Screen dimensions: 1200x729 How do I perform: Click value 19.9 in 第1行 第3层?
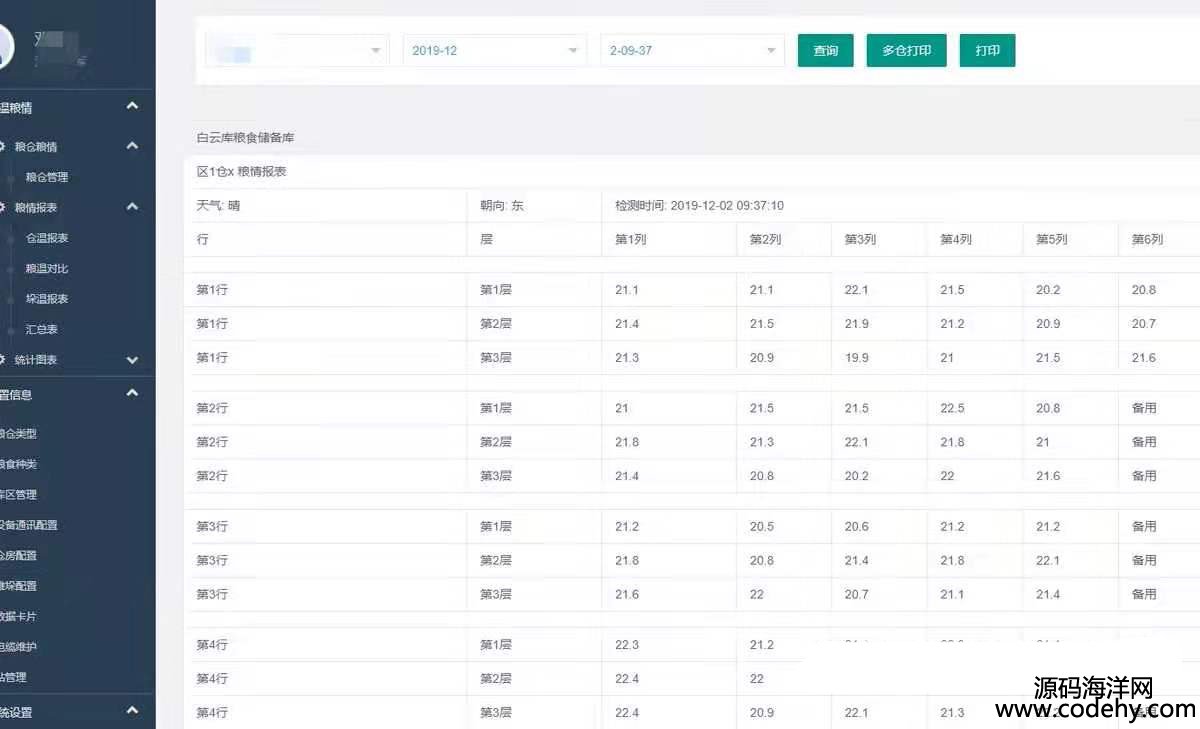(x=857, y=358)
